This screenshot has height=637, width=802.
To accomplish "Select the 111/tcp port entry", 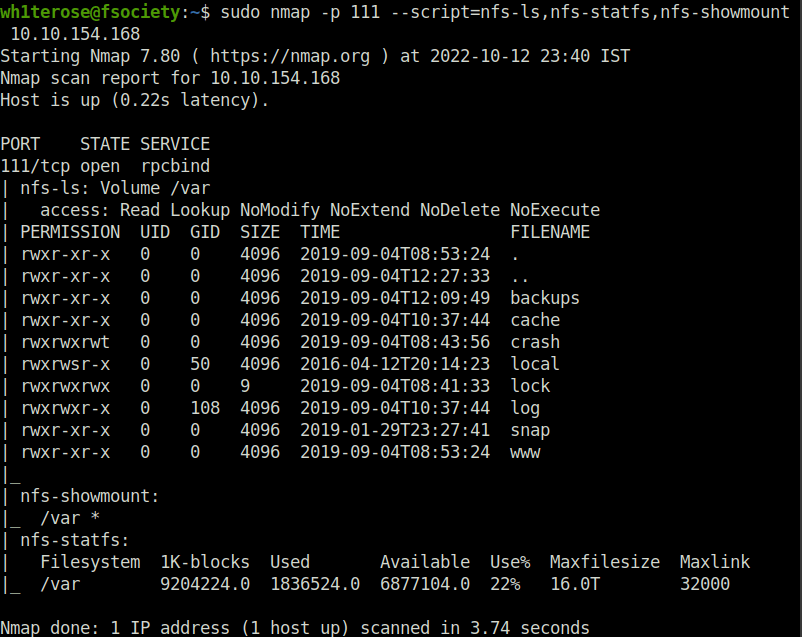I will tap(35, 166).
